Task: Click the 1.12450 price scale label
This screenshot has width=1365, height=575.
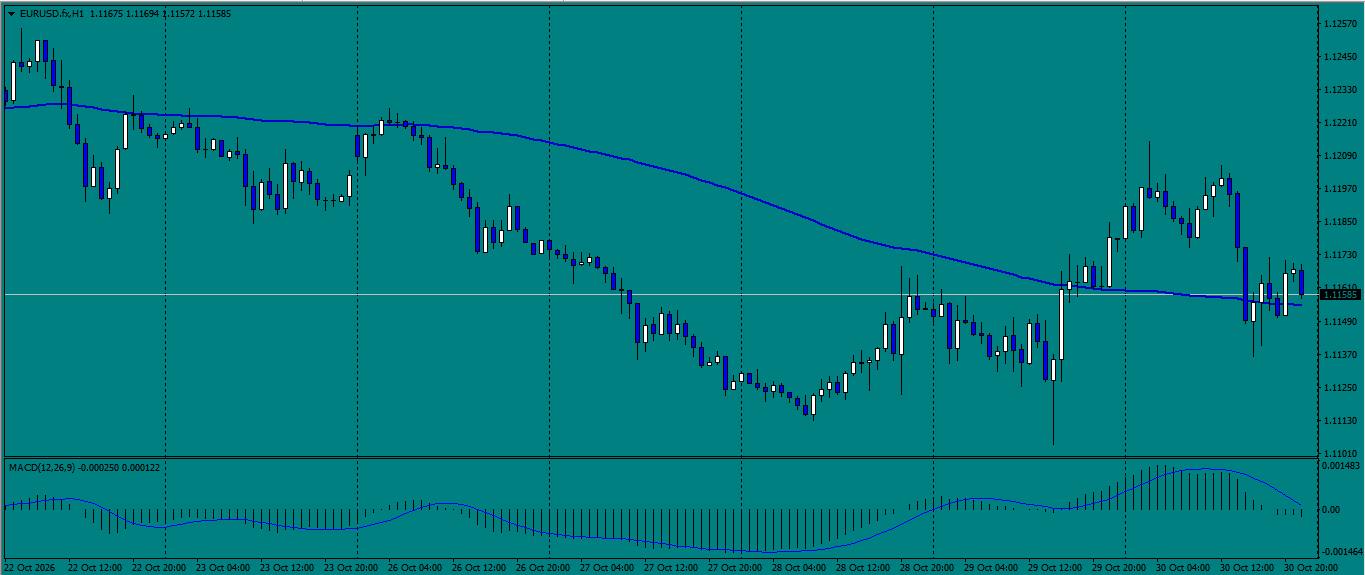Action: tap(1339, 56)
